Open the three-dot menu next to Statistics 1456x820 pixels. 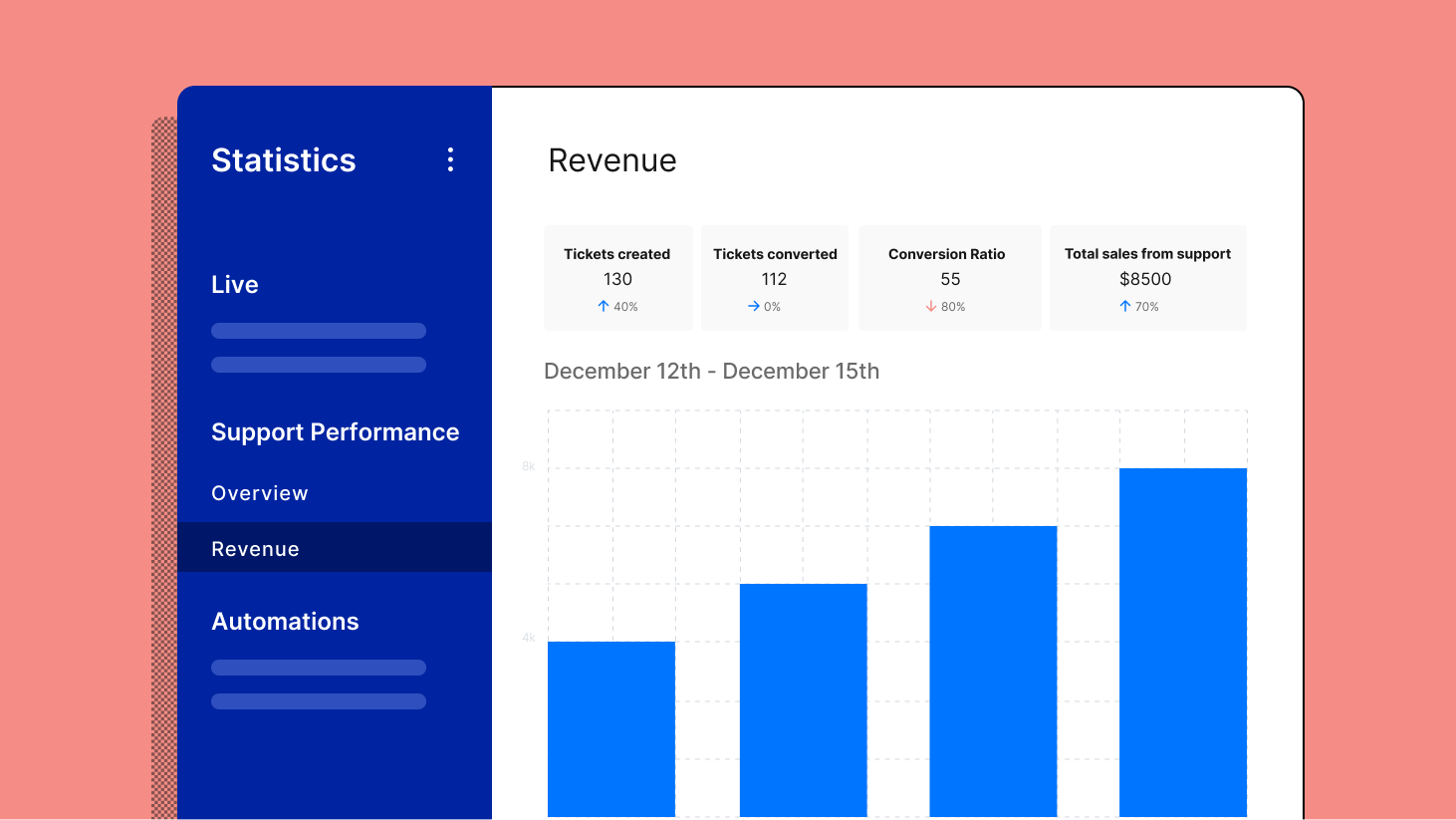click(450, 159)
